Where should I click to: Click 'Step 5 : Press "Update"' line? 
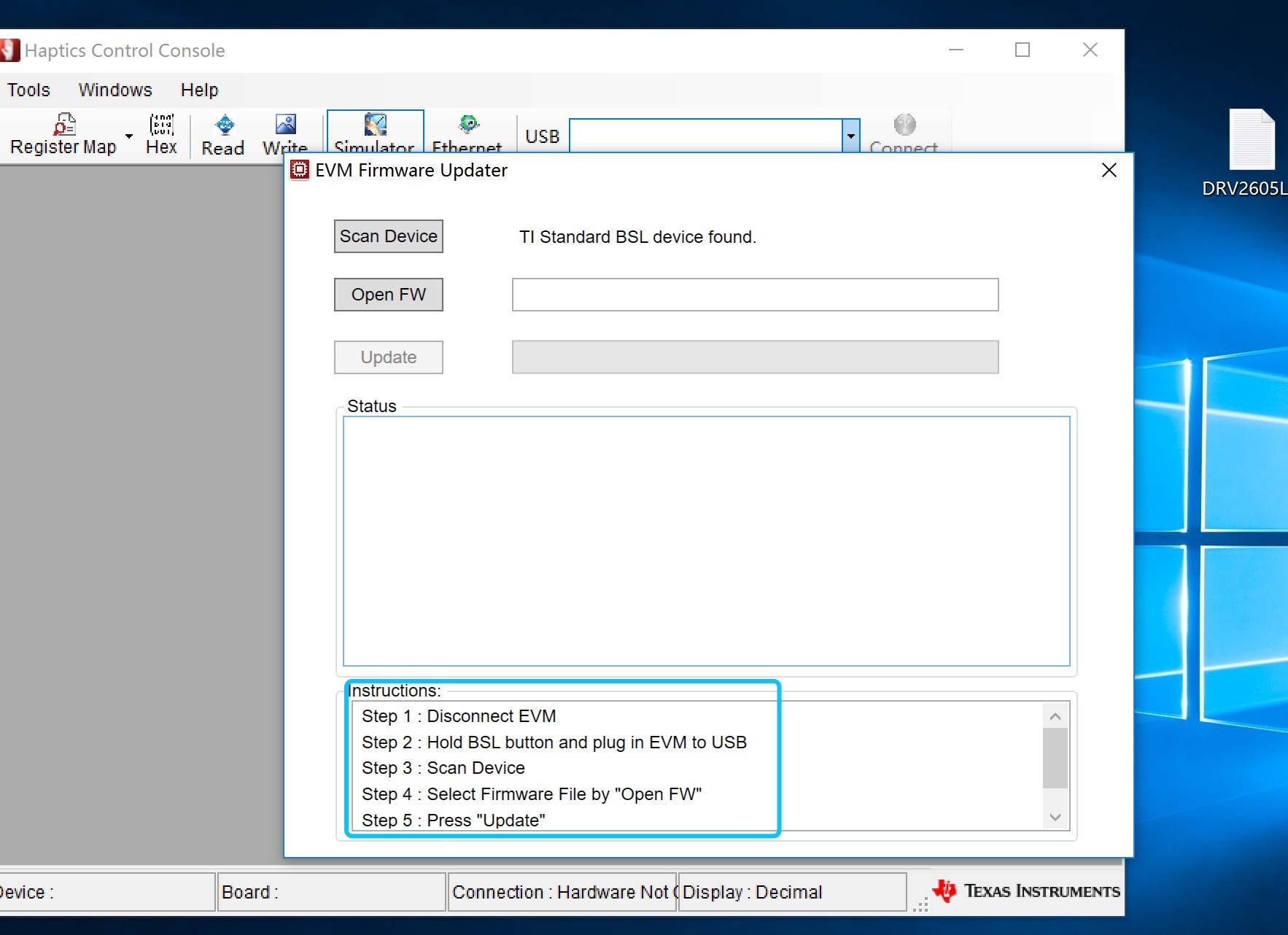pyautogui.click(x=454, y=820)
